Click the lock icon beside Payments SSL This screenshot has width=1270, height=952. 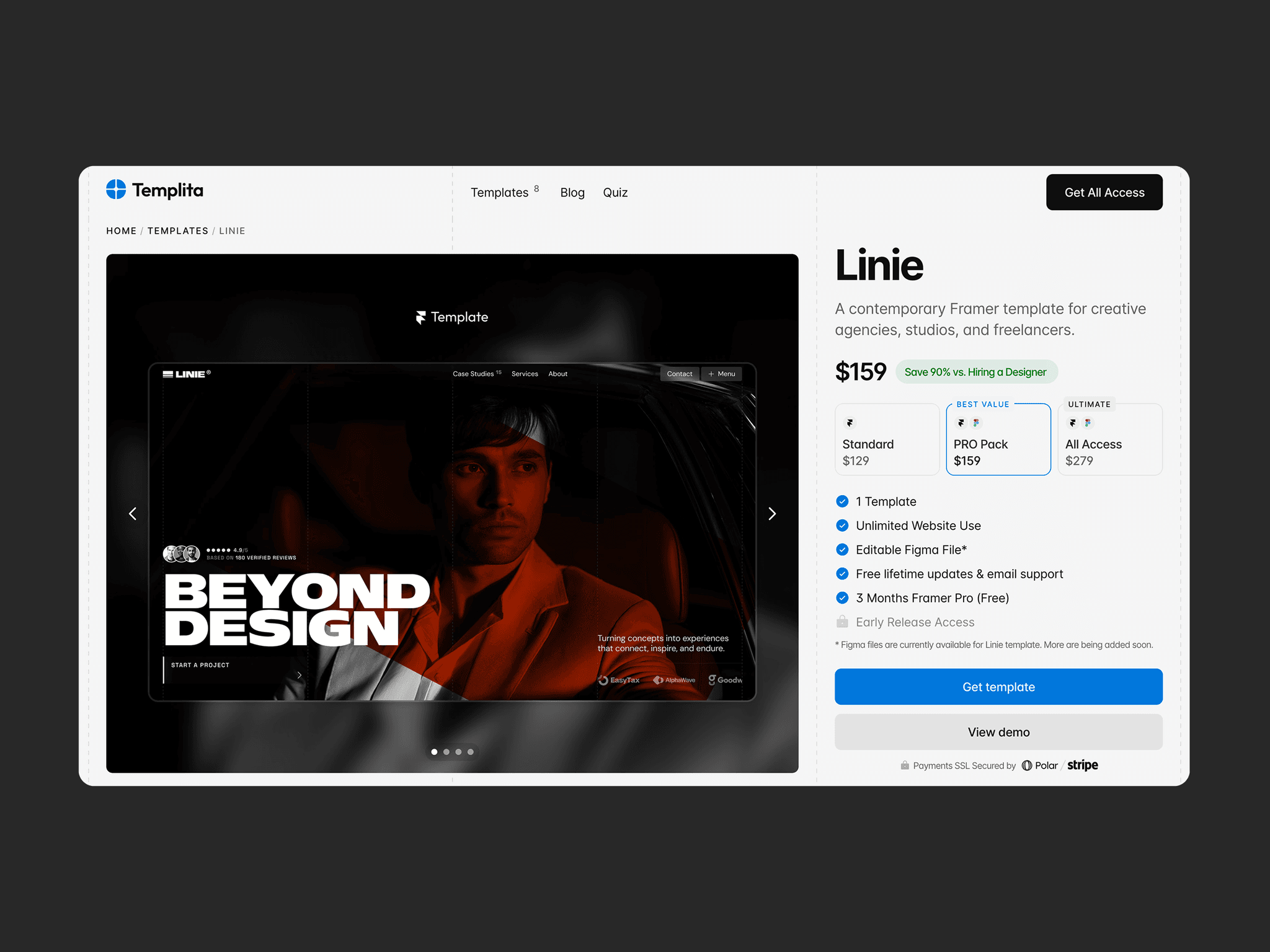[905, 765]
